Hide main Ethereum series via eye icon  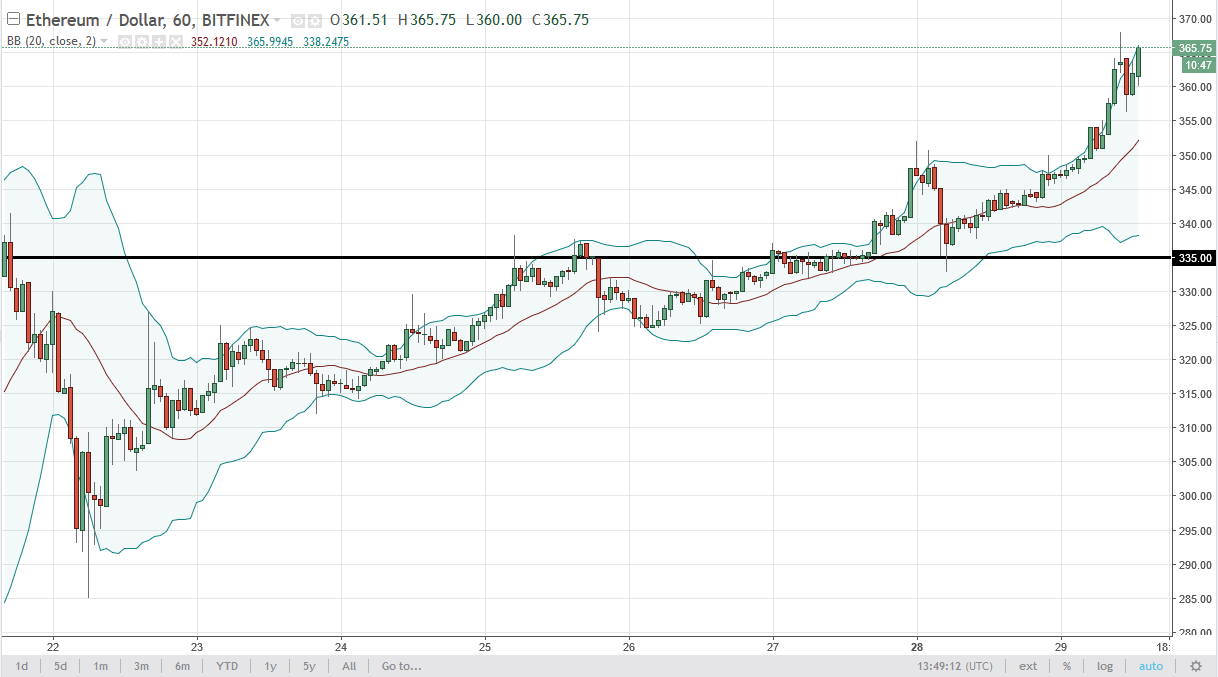click(297, 21)
